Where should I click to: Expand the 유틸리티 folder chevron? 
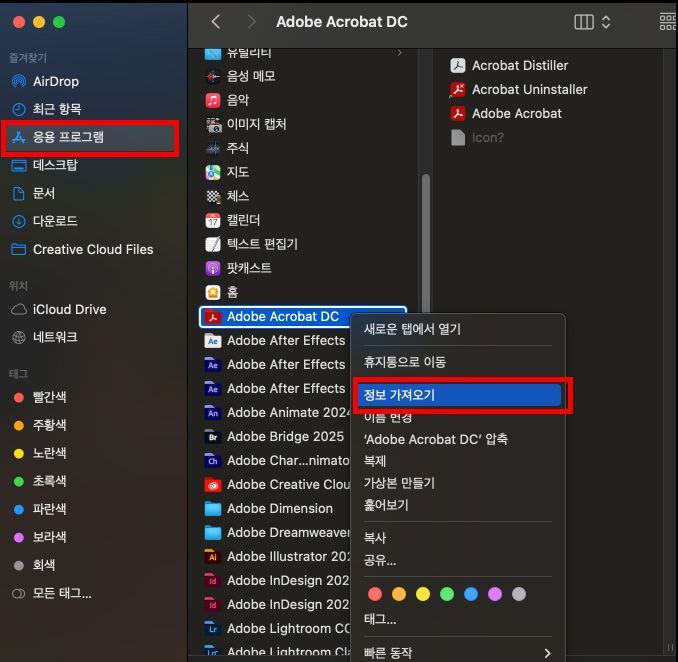400,52
